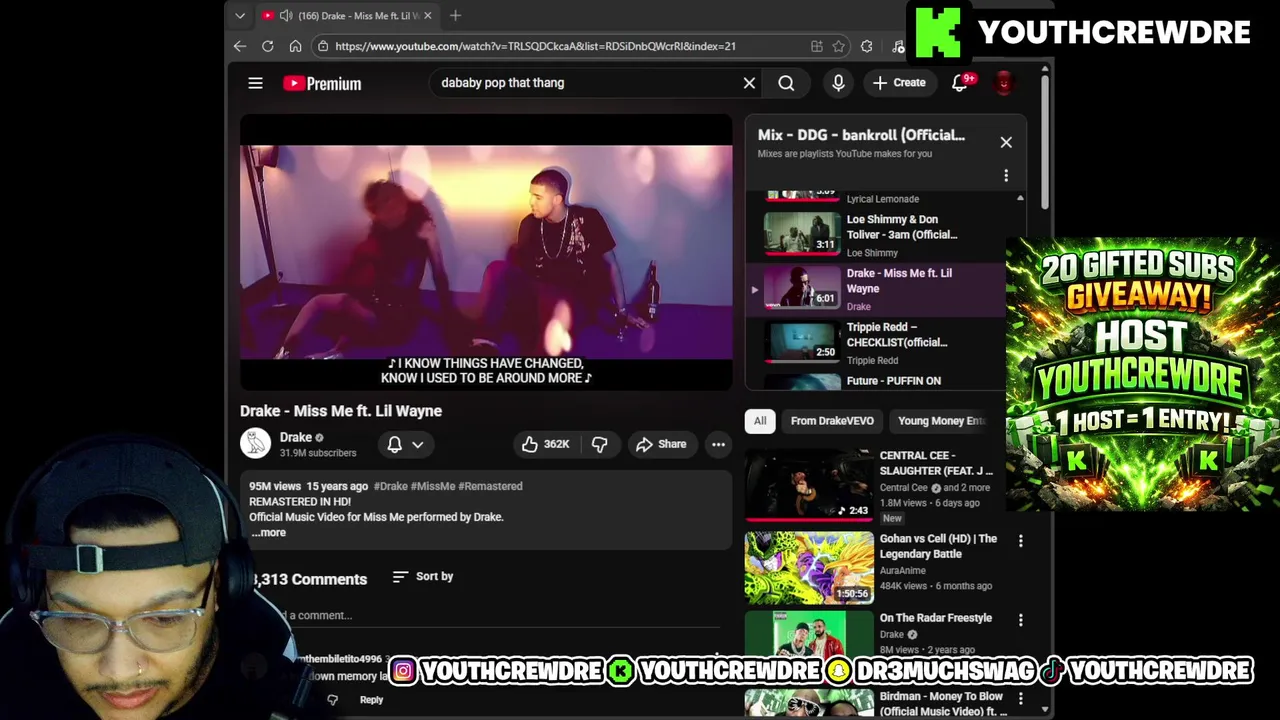Bookmark this page with star icon
Image resolution: width=1280 pixels, height=720 pixels.
coord(839,46)
